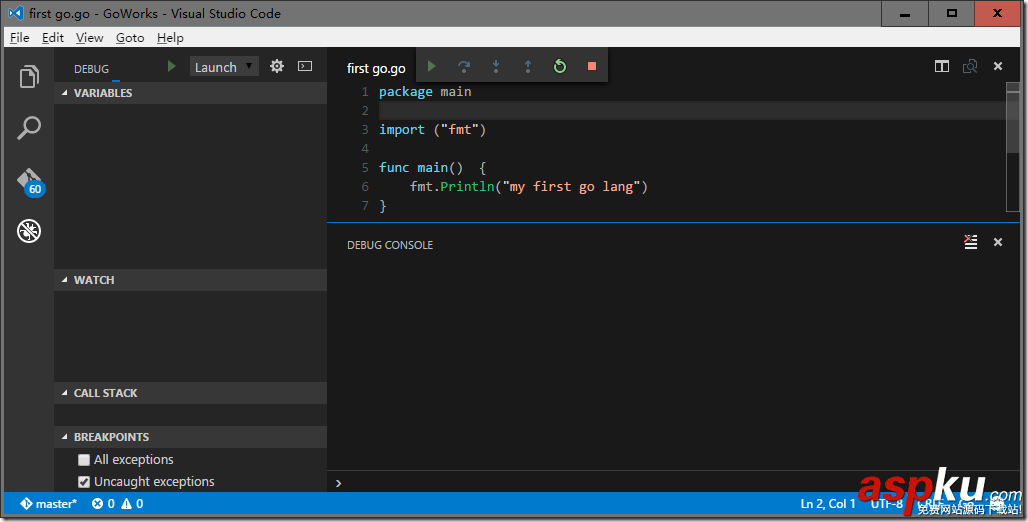Click the 'package main' code line
This screenshot has width=1028, height=522.
pos(425,92)
